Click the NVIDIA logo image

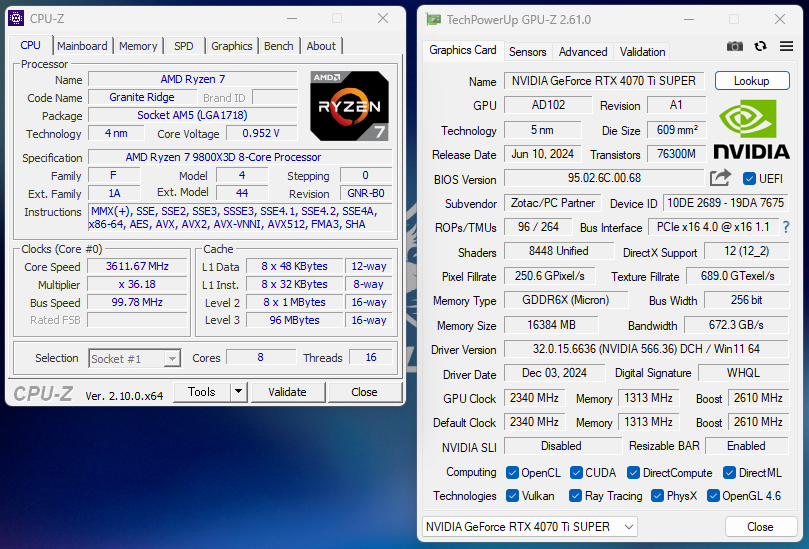point(751,130)
